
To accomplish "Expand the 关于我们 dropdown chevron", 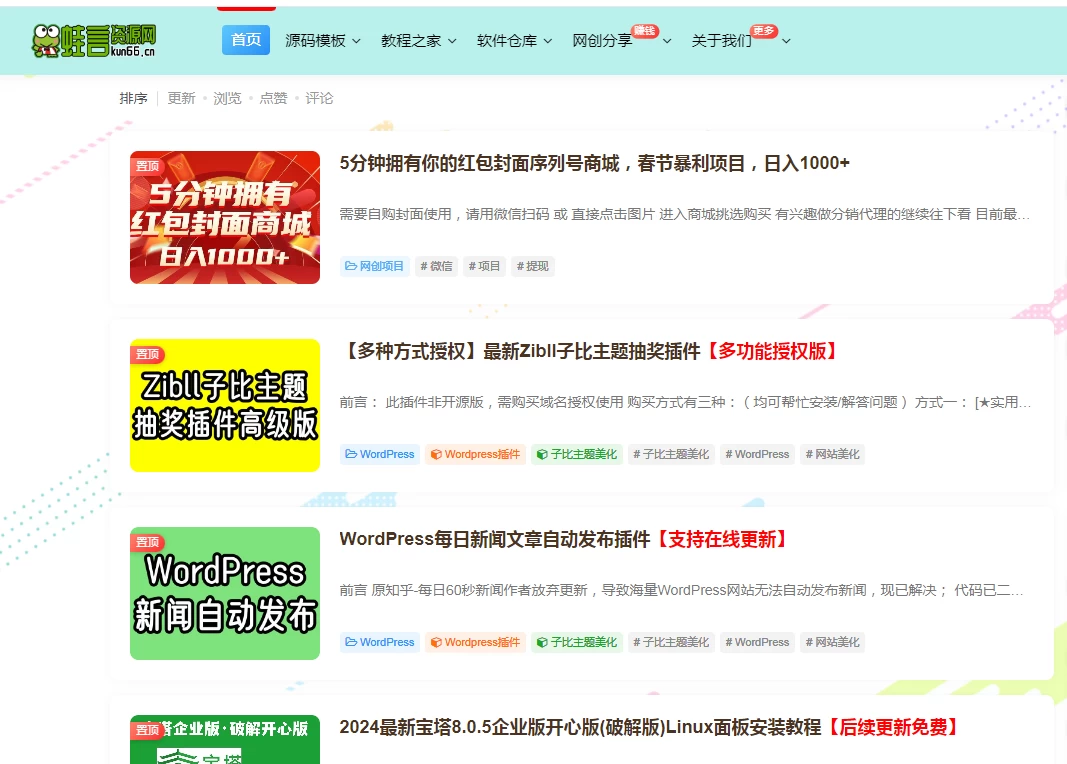I will pyautogui.click(x=787, y=41).
